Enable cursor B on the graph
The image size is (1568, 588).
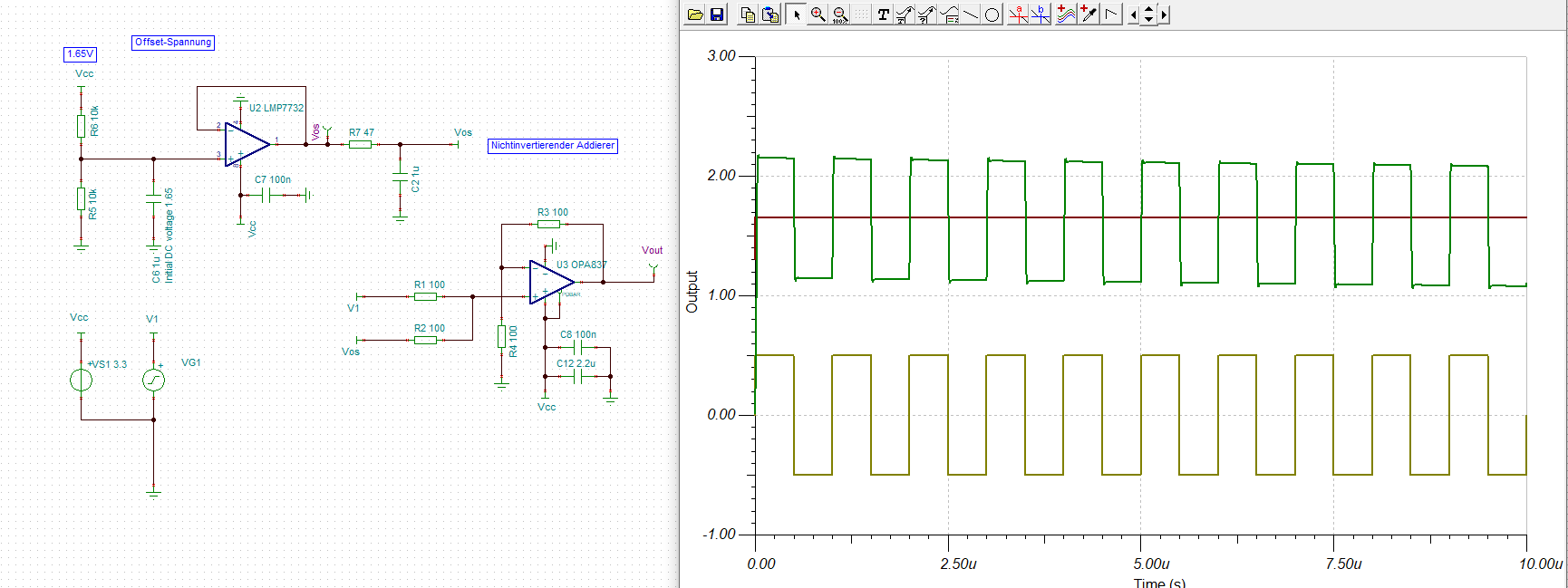(1040, 14)
